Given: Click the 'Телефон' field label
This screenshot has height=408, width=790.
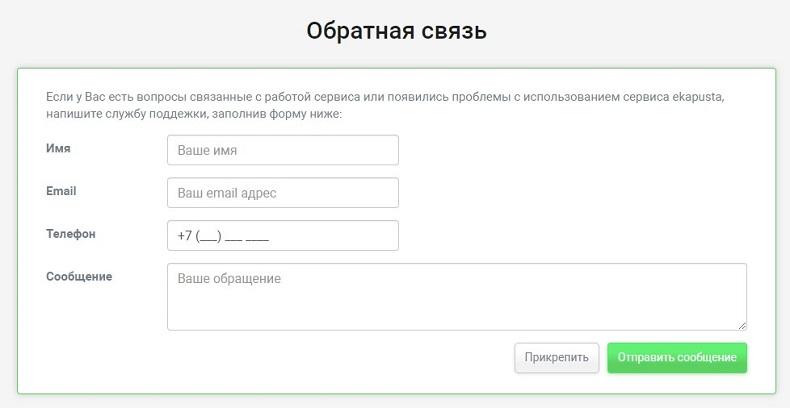Looking at the screenshot, I should coord(71,234).
